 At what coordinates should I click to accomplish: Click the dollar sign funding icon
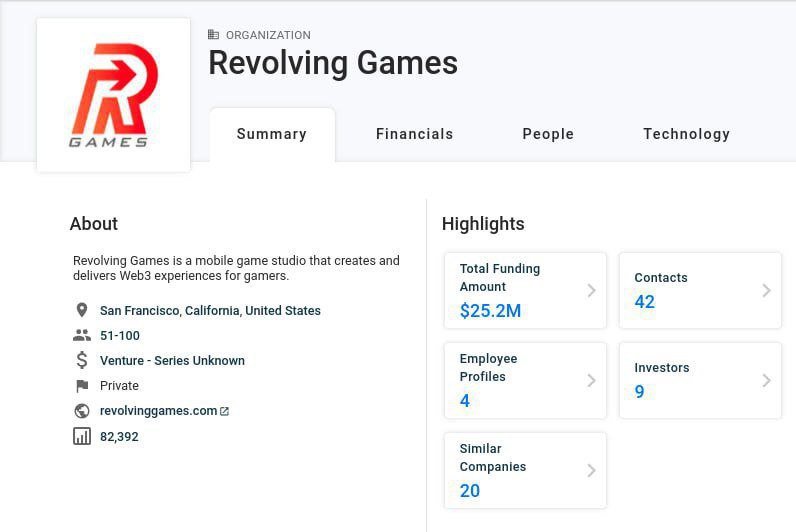(82, 361)
